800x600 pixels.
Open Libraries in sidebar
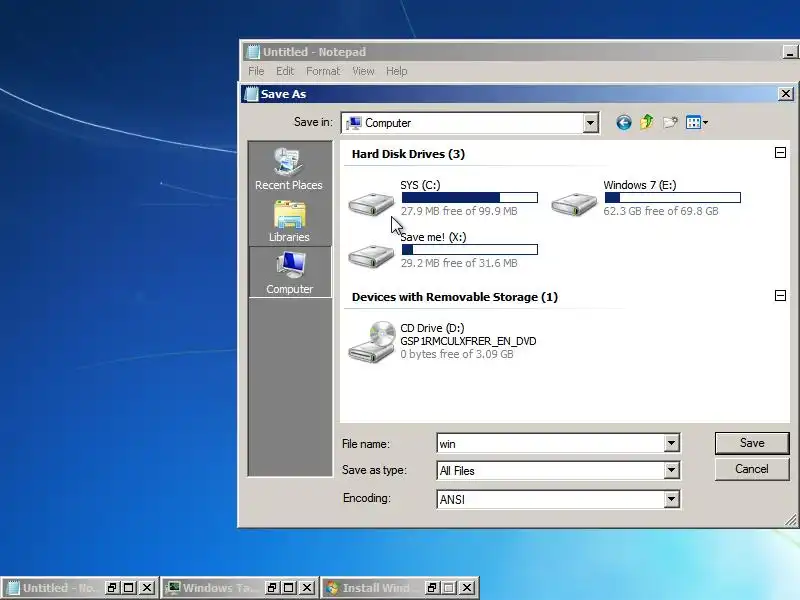tap(289, 221)
